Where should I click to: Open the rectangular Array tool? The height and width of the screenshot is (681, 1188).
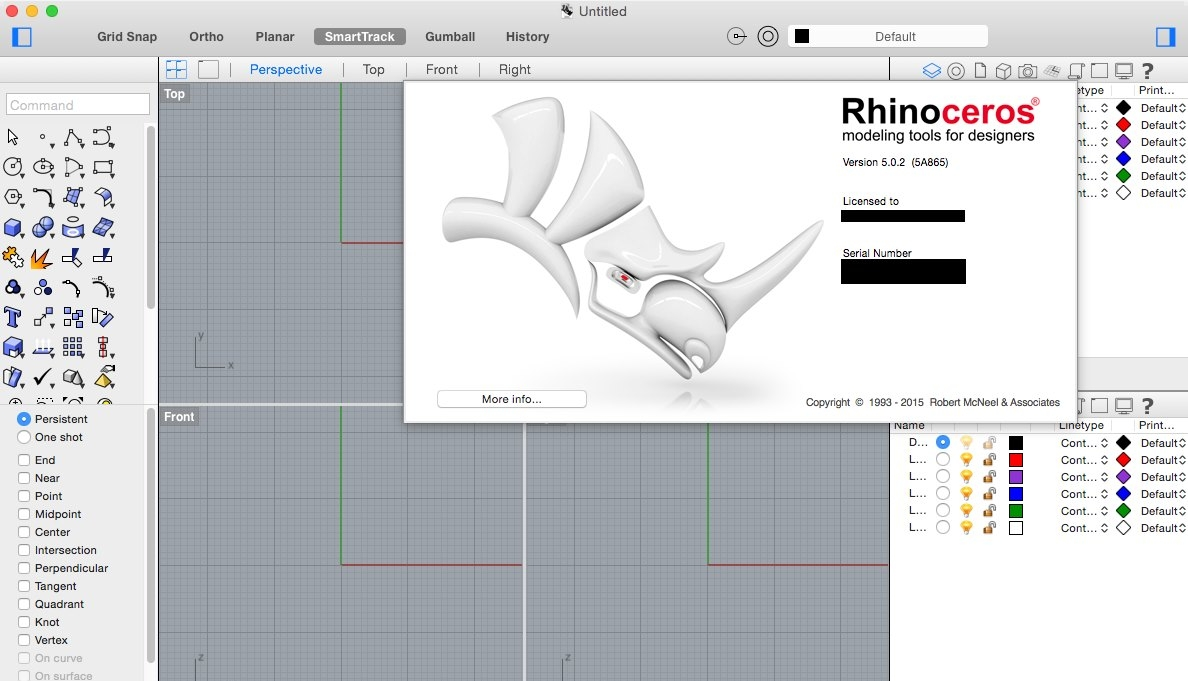point(73,348)
